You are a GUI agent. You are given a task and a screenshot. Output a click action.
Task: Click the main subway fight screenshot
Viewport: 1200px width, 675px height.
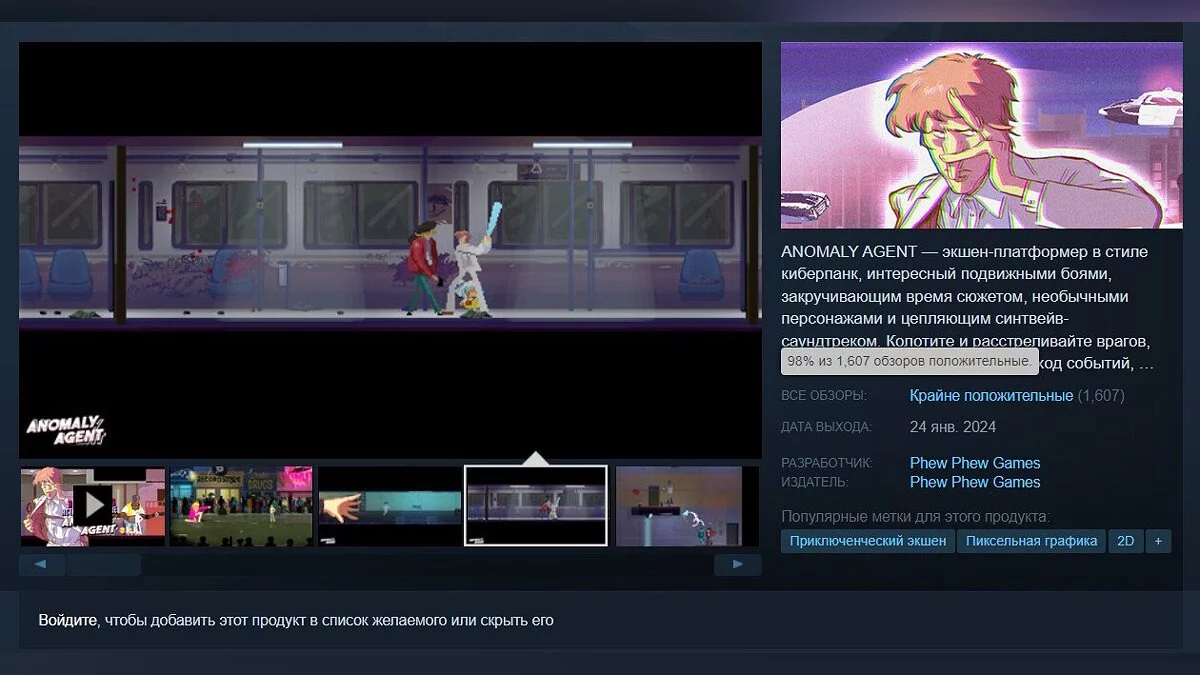(390, 250)
